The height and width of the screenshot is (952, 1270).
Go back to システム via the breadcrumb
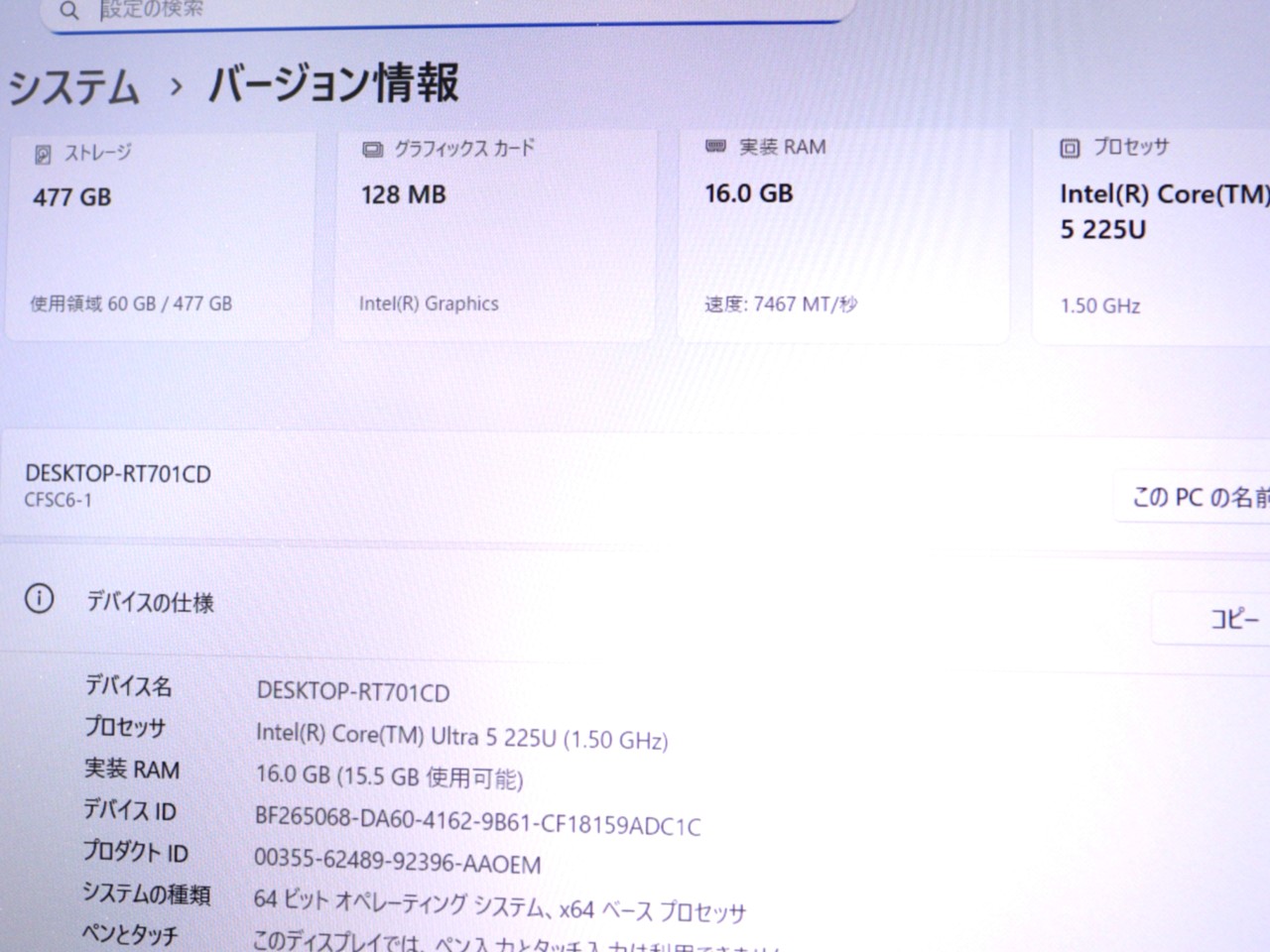[73, 87]
